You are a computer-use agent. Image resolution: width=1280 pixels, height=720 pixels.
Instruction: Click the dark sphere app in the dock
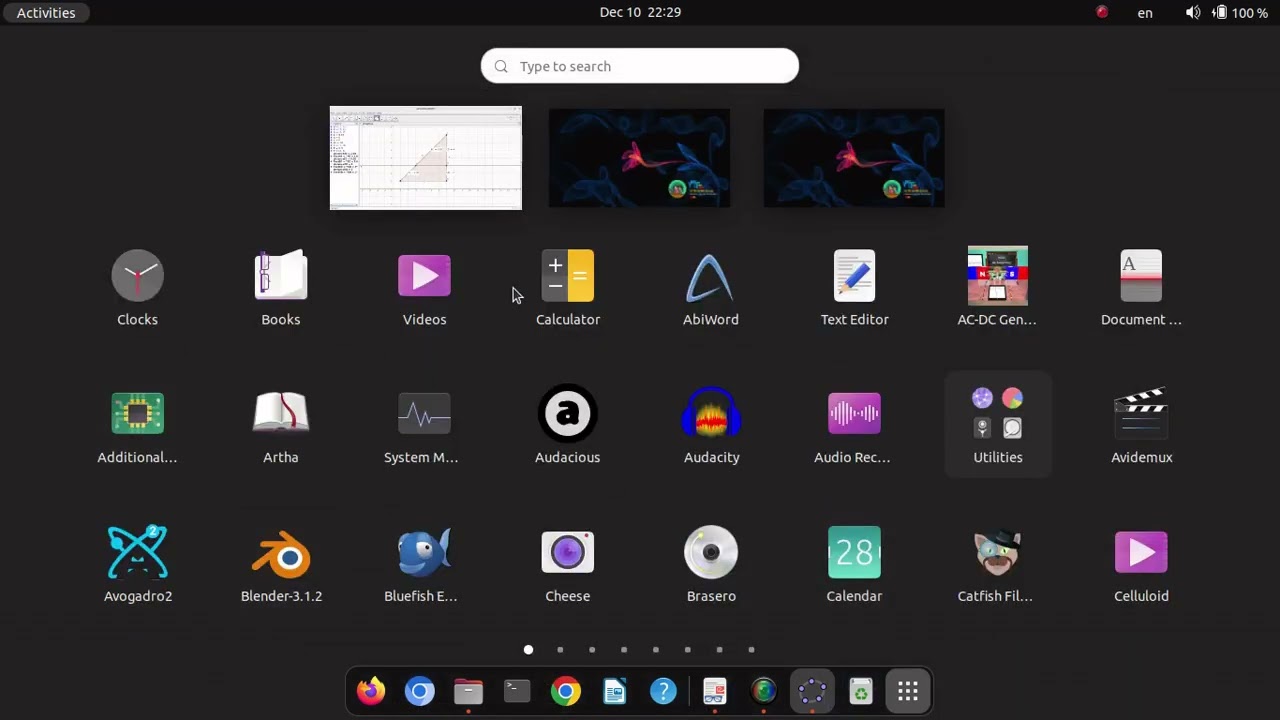(x=763, y=691)
